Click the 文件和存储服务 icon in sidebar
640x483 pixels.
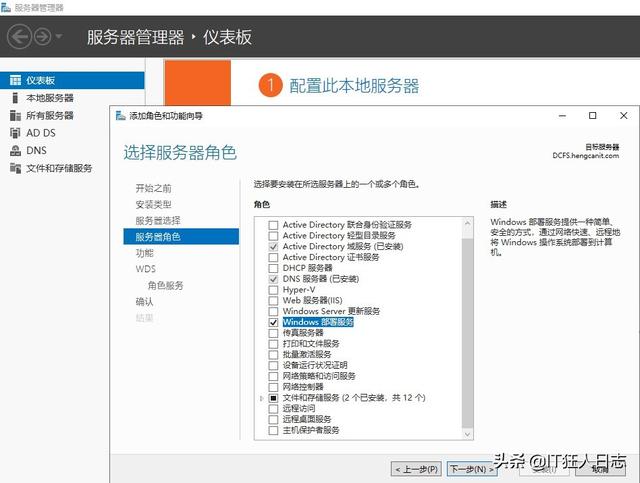pos(15,168)
